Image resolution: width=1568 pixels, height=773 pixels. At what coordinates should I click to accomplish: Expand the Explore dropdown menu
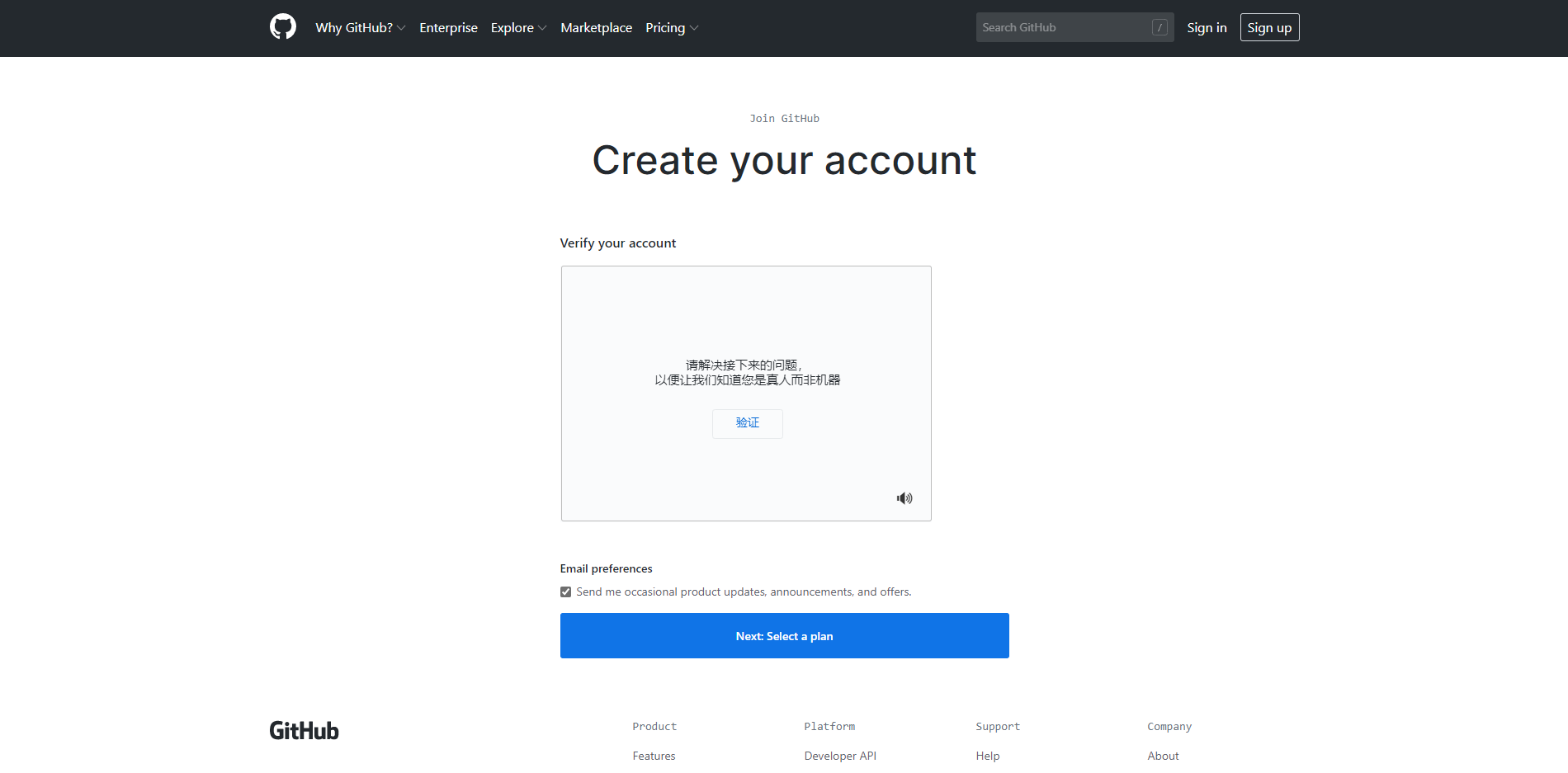pos(519,27)
